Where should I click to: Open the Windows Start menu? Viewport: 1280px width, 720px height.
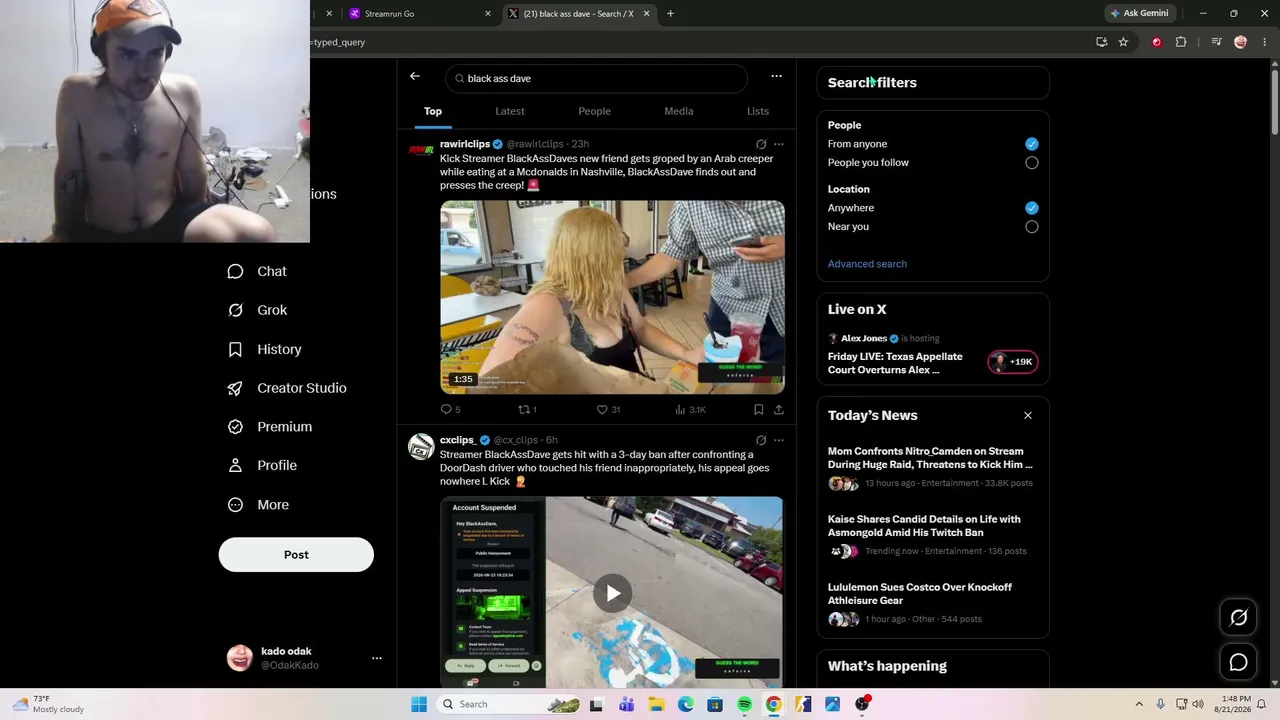tap(419, 704)
